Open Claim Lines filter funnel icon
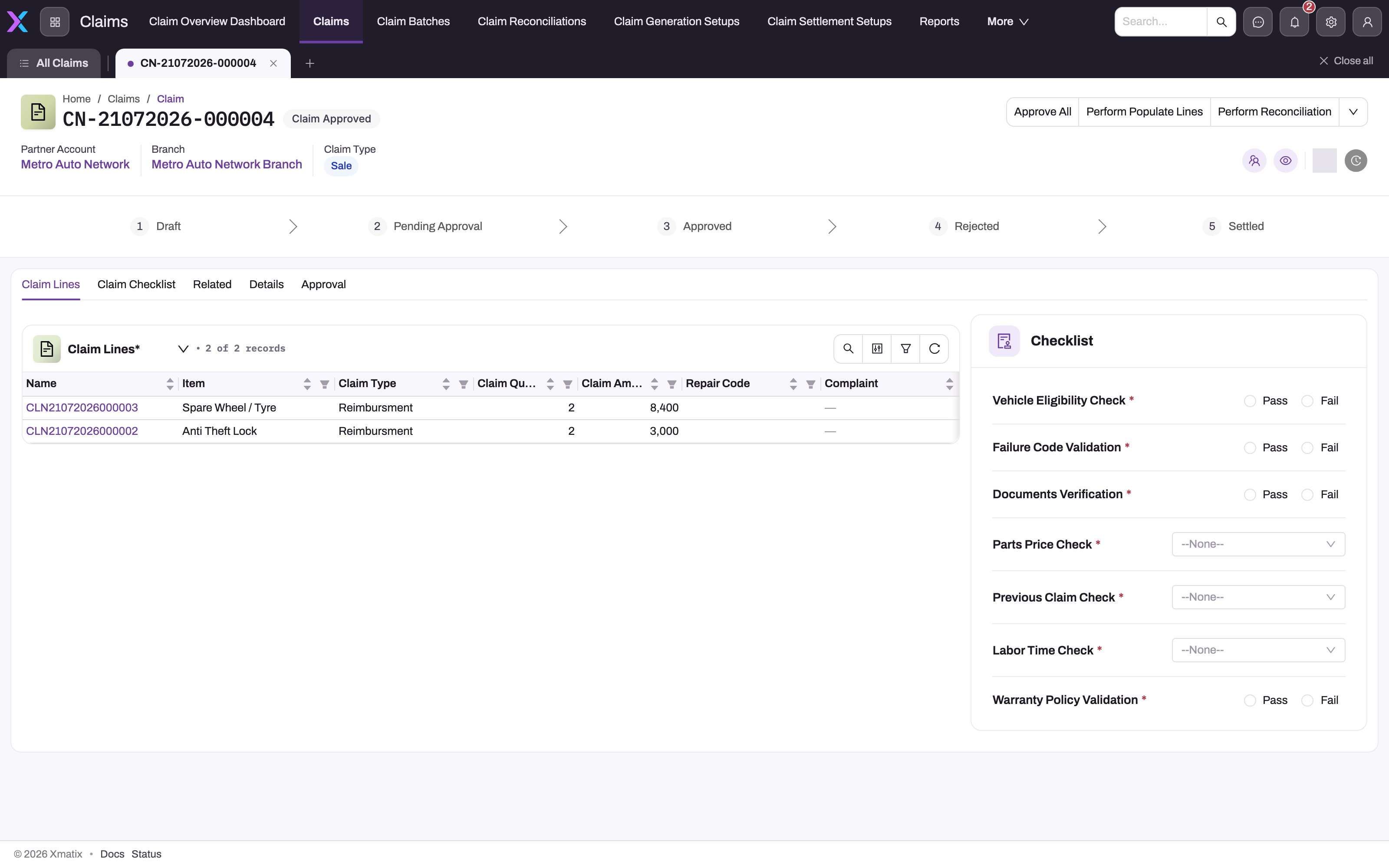The width and height of the screenshot is (1389, 868). point(905,349)
